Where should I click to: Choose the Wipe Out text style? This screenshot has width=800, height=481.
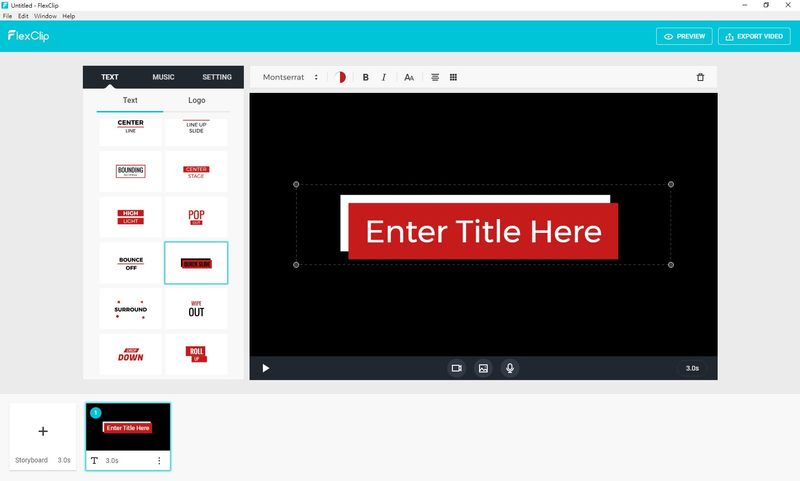pyautogui.click(x=196, y=309)
